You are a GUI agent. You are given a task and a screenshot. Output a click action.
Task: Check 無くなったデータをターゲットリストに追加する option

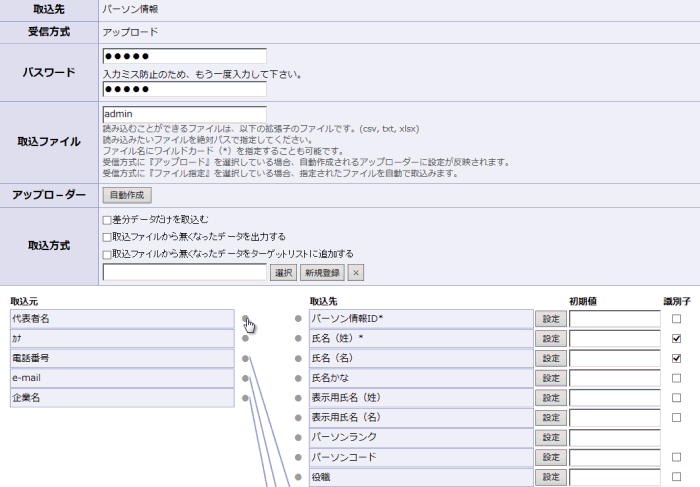107,254
